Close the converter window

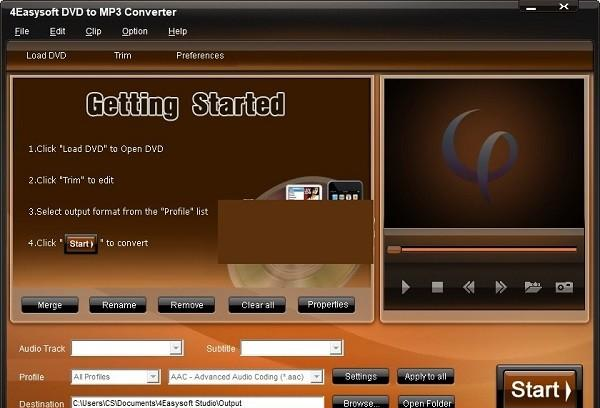(x=564, y=7)
